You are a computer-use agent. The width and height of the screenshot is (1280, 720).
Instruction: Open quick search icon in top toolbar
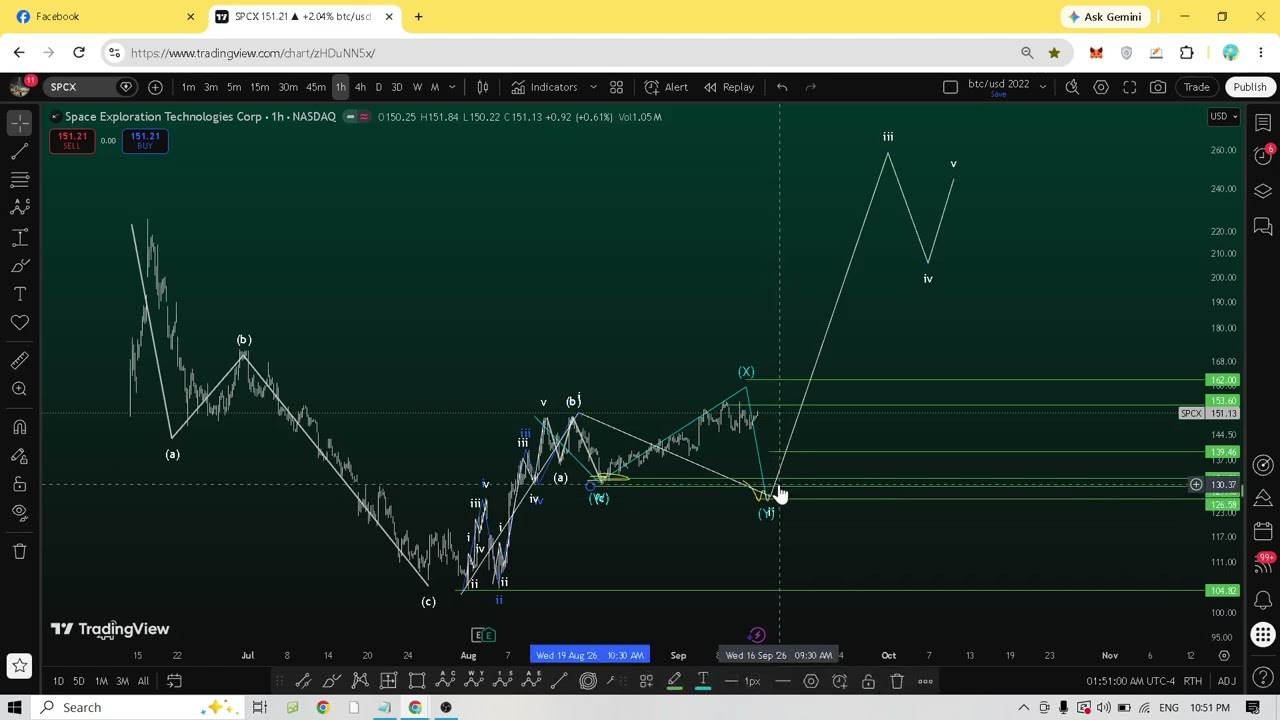coord(1072,87)
